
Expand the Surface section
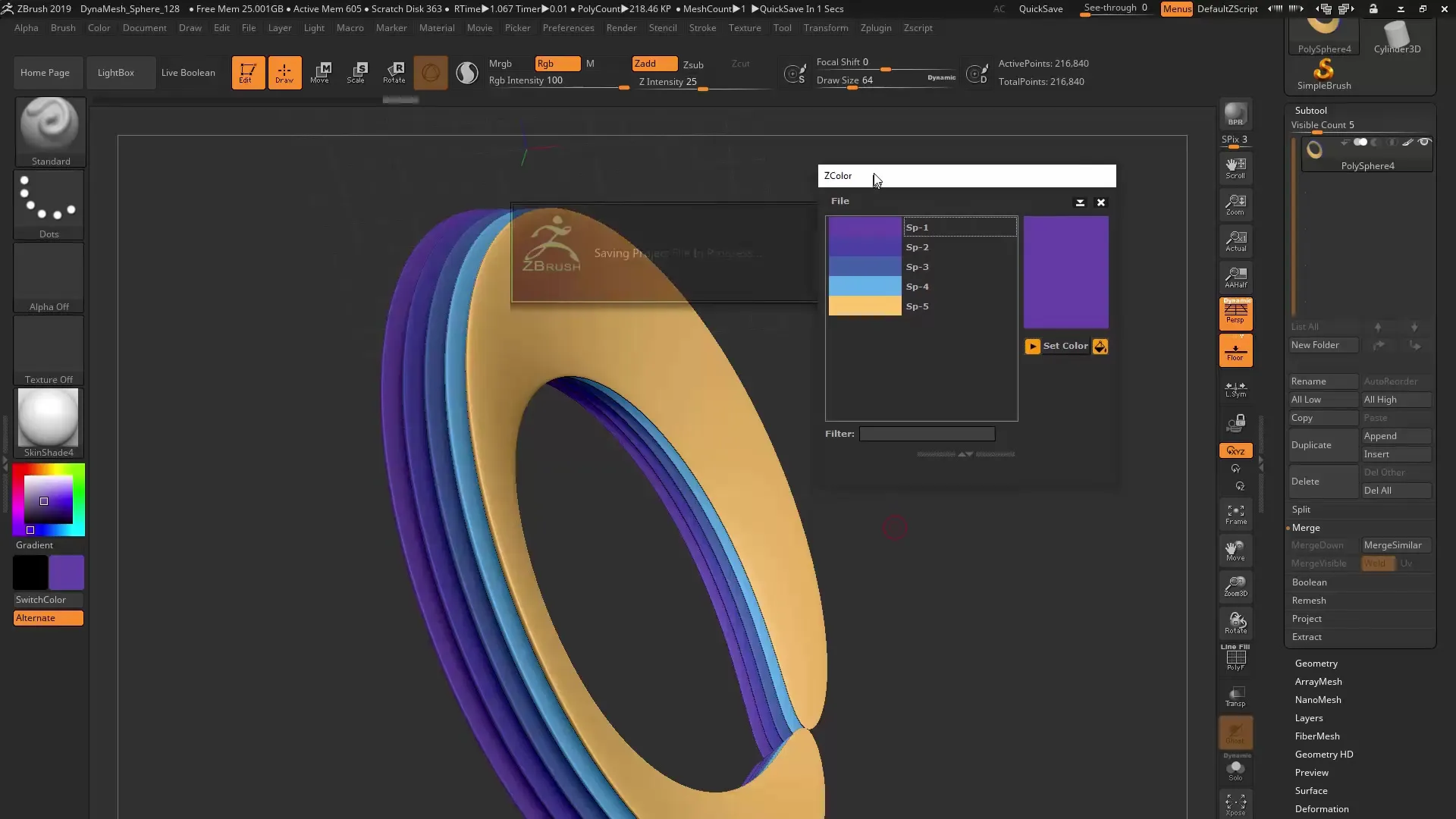pos(1311,791)
